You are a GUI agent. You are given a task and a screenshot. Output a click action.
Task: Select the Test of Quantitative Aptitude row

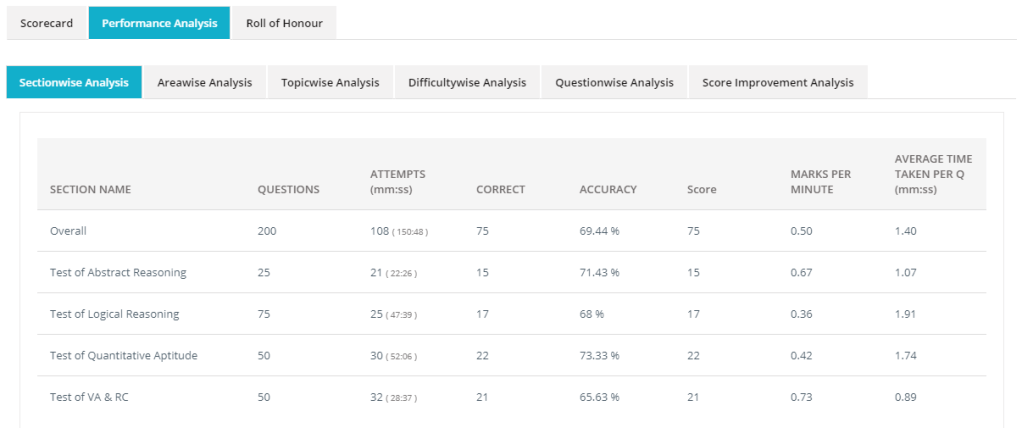(123, 355)
